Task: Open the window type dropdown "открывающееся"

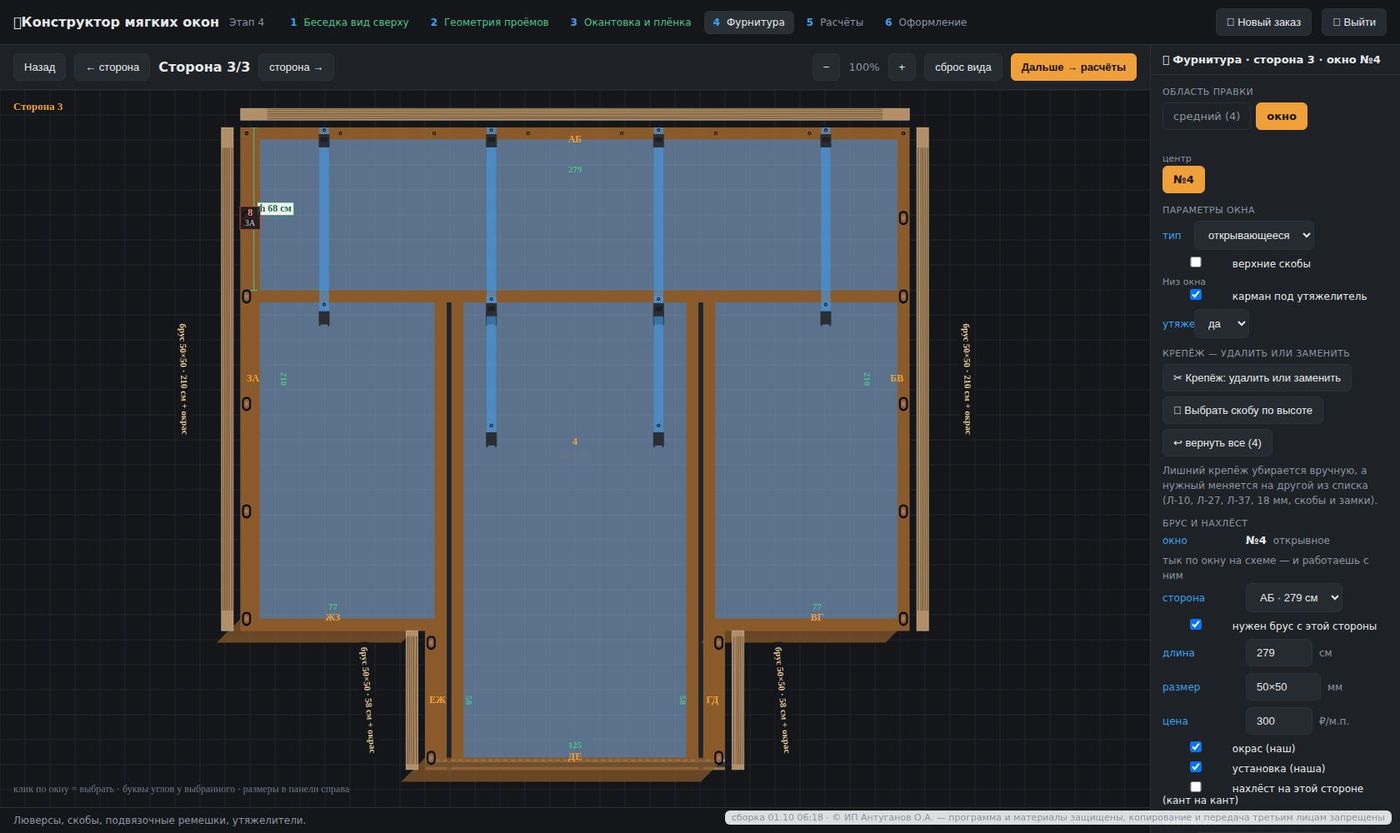Action: [1253, 235]
